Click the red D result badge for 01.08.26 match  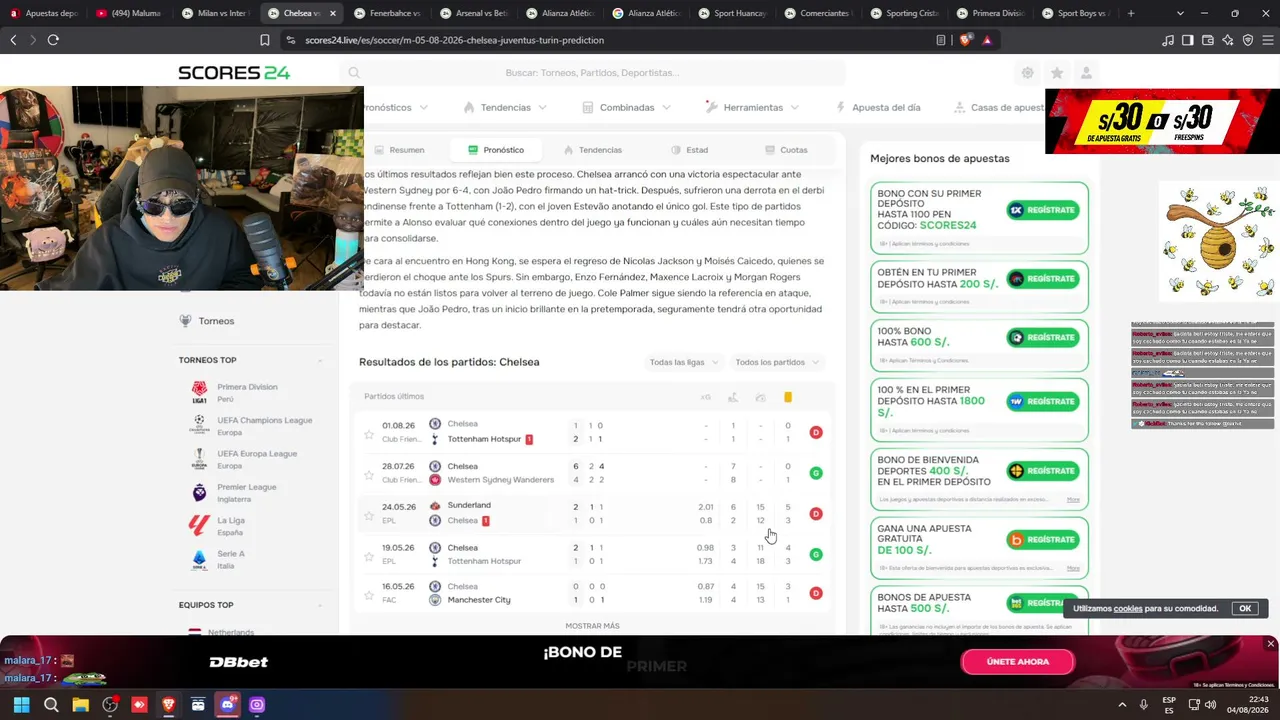816,432
